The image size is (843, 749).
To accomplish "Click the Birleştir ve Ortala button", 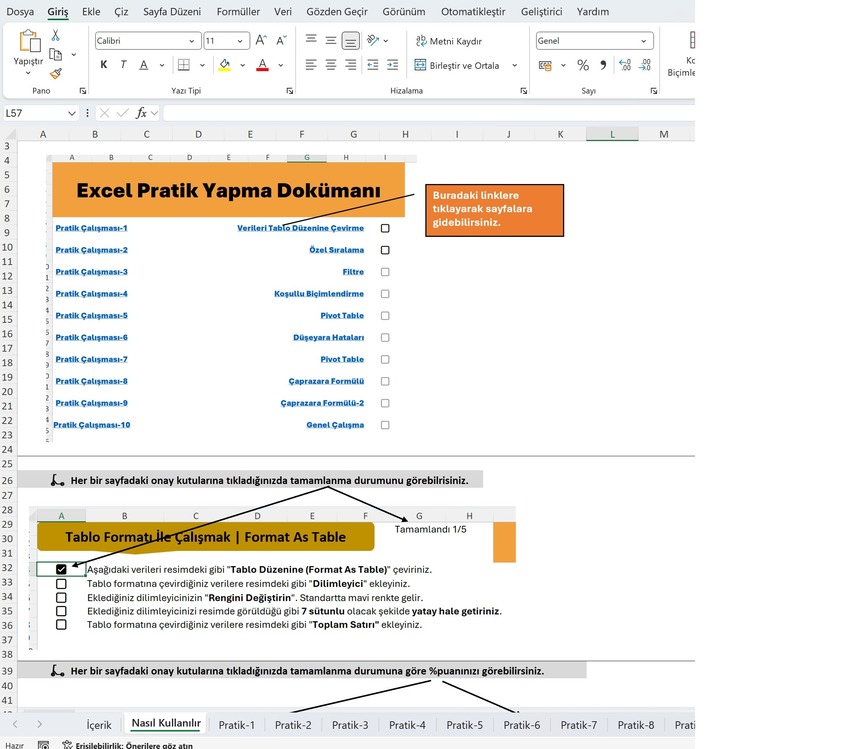I will tap(457, 66).
